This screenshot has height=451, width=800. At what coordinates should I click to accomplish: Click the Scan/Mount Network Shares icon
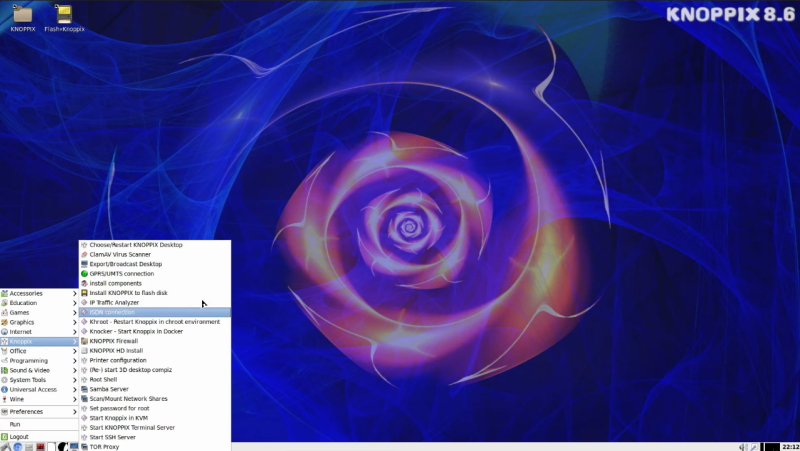tap(84, 398)
